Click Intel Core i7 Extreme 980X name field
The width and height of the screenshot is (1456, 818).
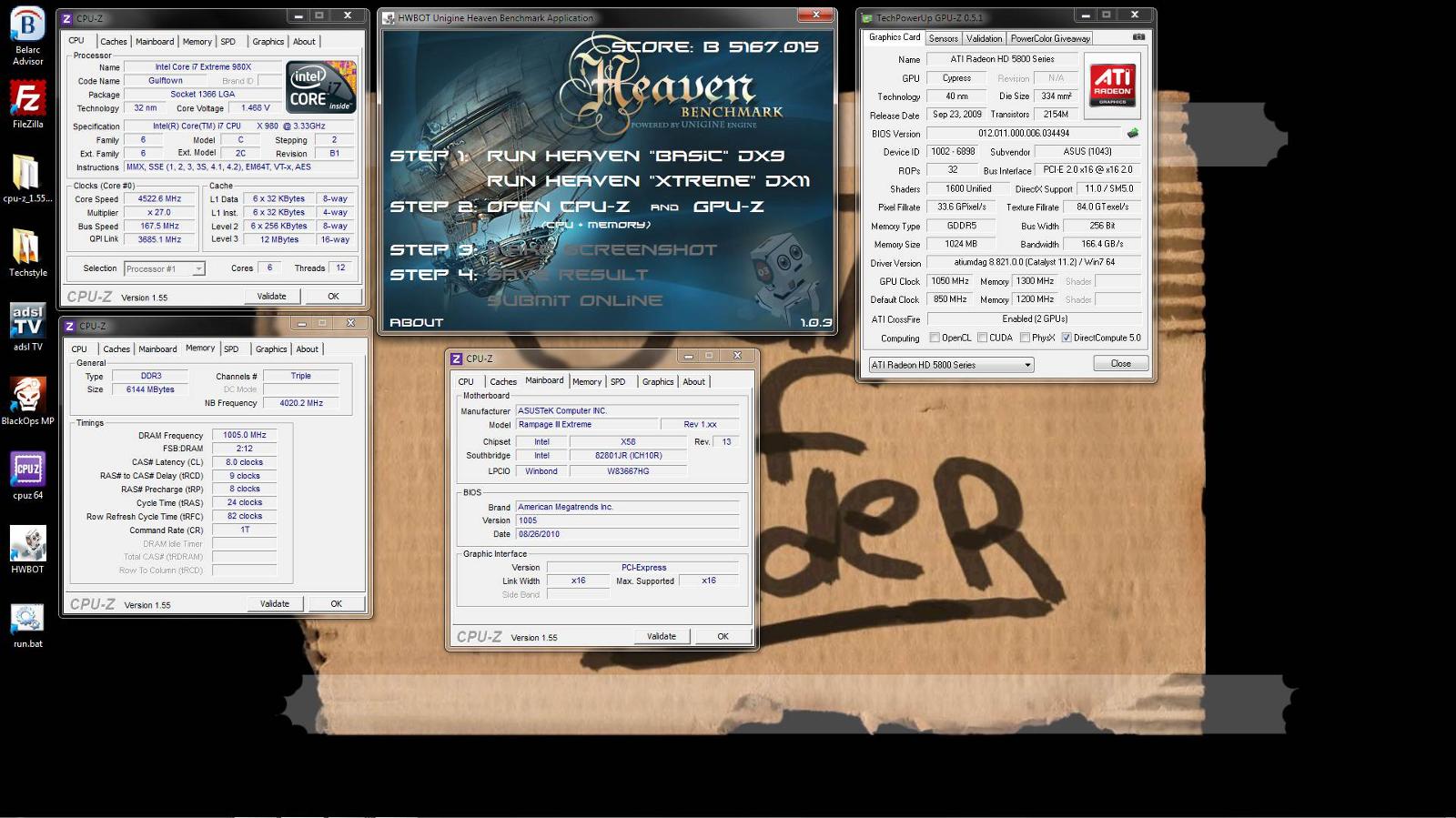click(x=203, y=66)
